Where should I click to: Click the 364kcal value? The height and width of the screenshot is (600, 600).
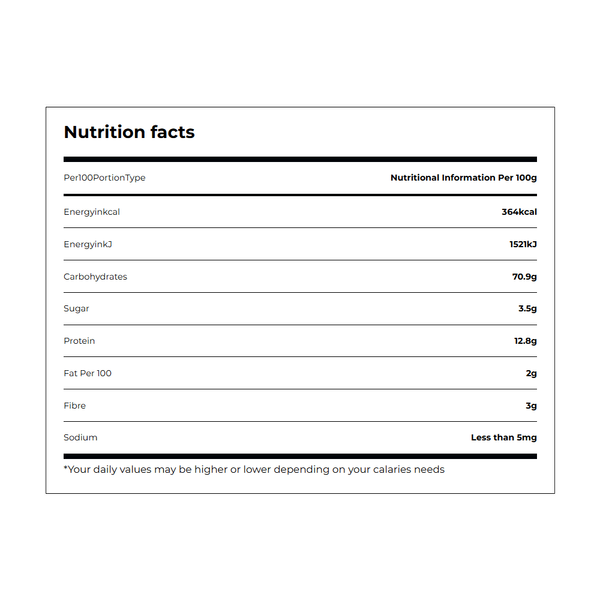coord(519,212)
